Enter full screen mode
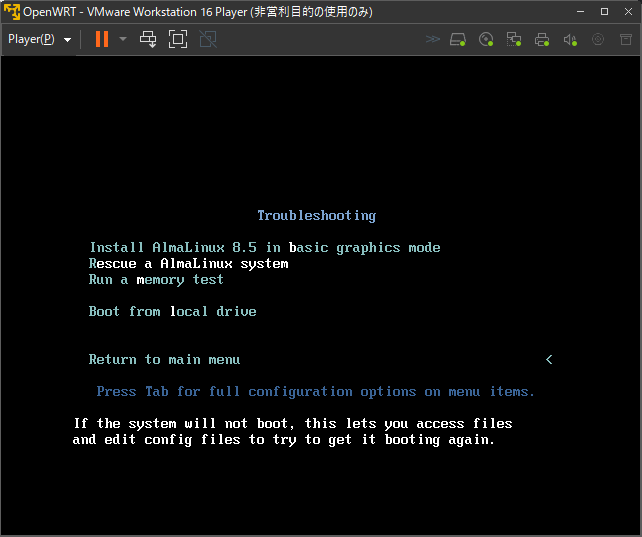The height and width of the screenshot is (537, 642). click(178, 39)
